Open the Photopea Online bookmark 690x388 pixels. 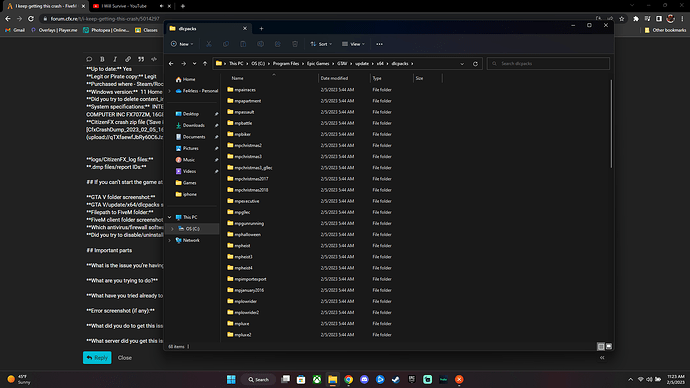[106, 30]
